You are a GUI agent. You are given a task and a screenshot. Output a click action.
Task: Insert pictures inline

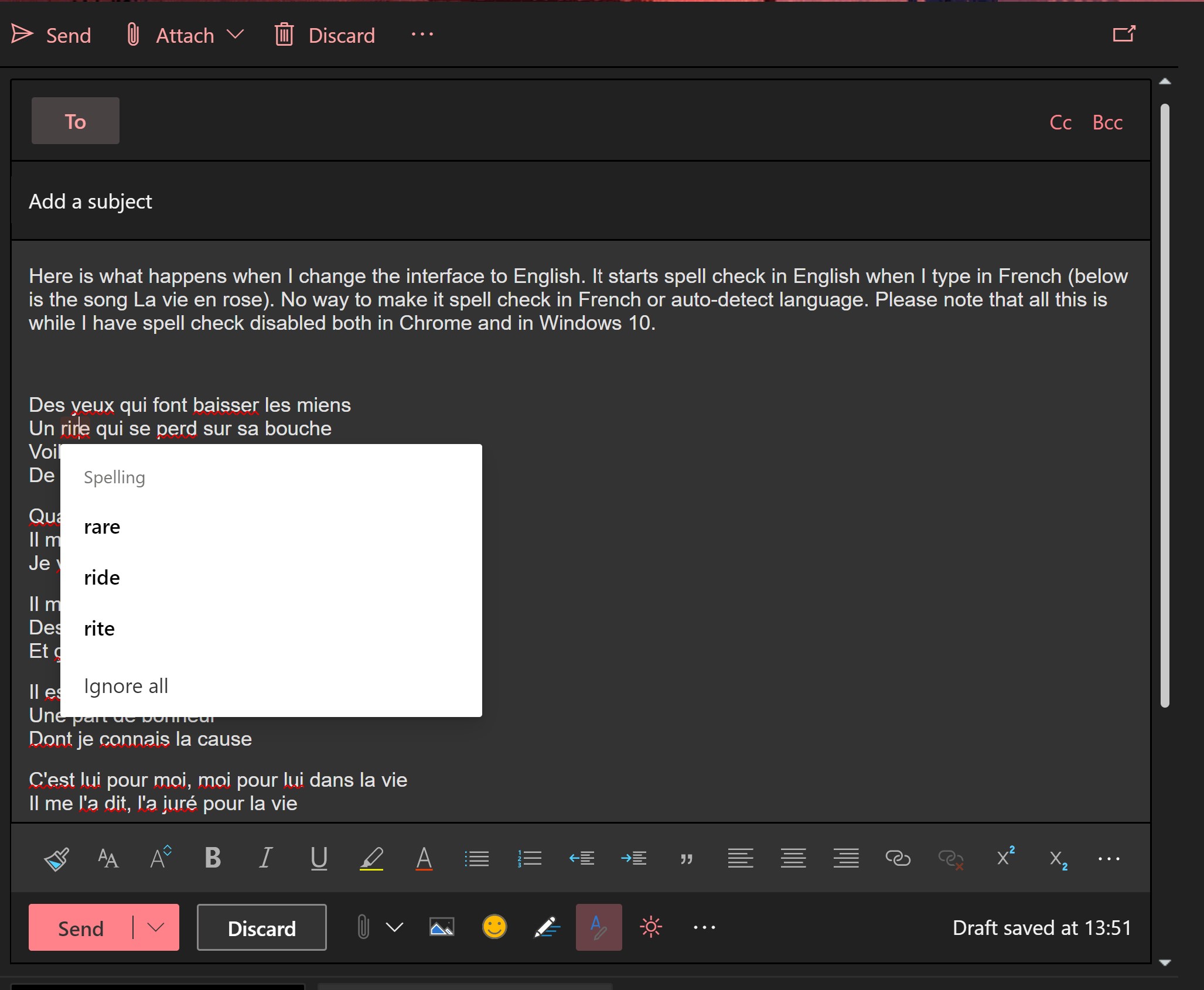(x=442, y=927)
